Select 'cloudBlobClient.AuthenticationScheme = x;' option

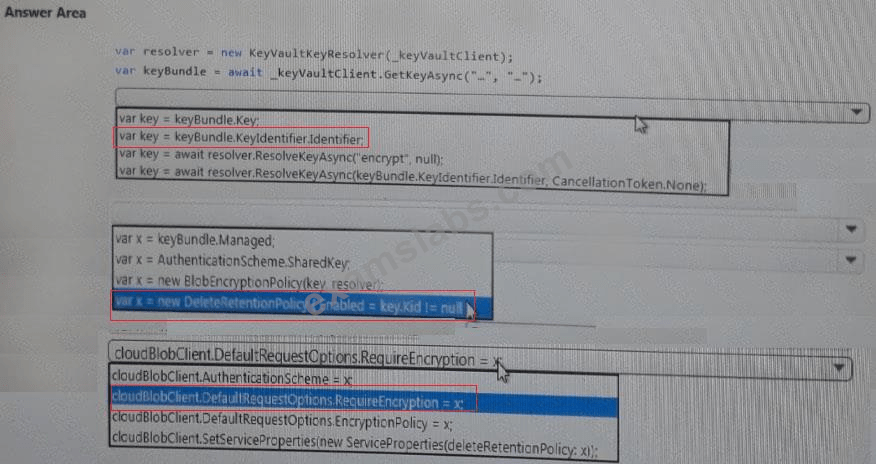click(x=232, y=380)
